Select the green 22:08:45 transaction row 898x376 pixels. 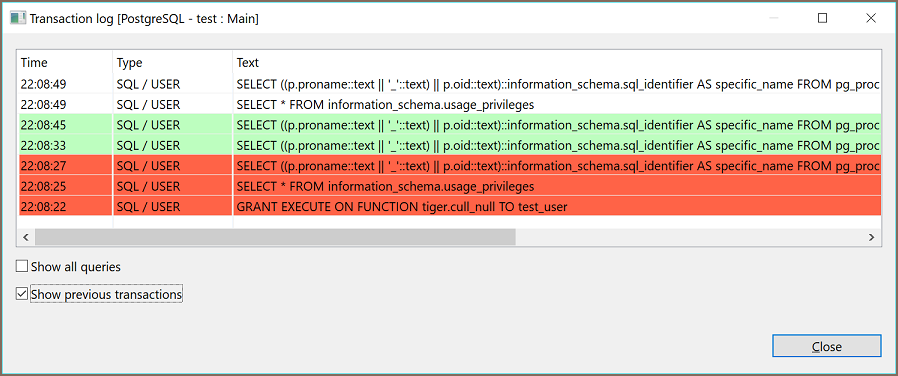(x=450, y=124)
